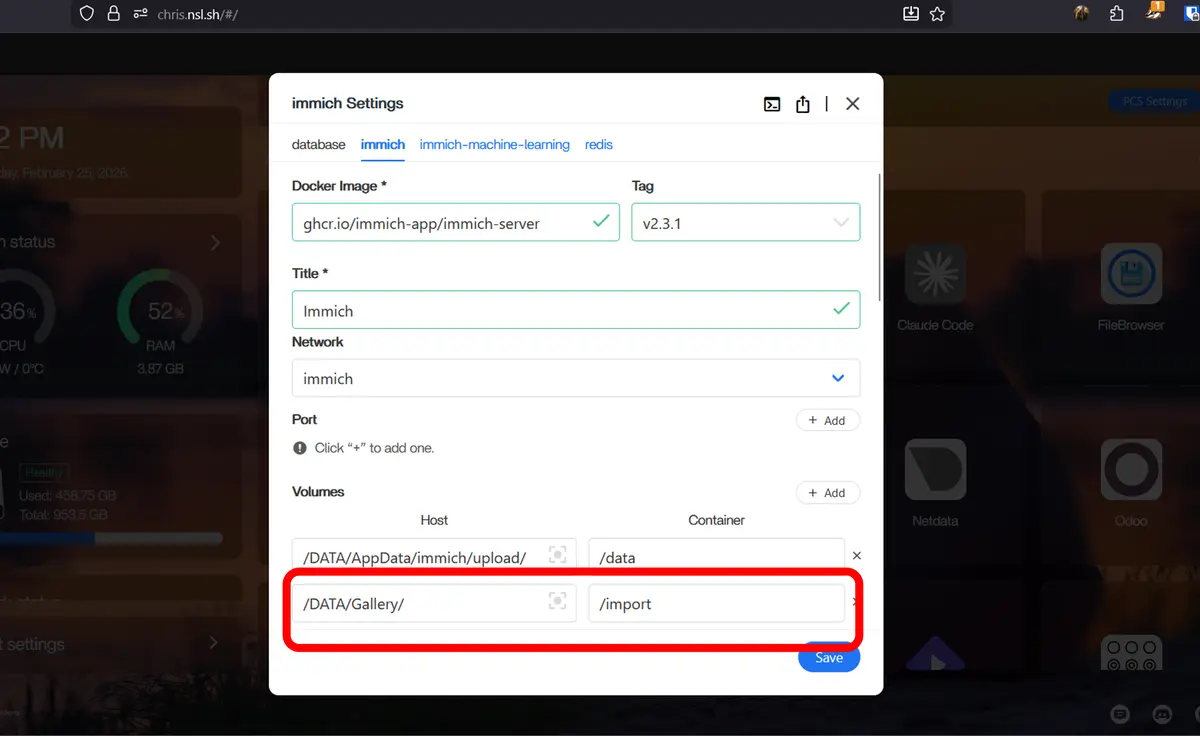
Task: Click folder picker icon for /DATA/Gallery/ path
Action: [x=558, y=601]
